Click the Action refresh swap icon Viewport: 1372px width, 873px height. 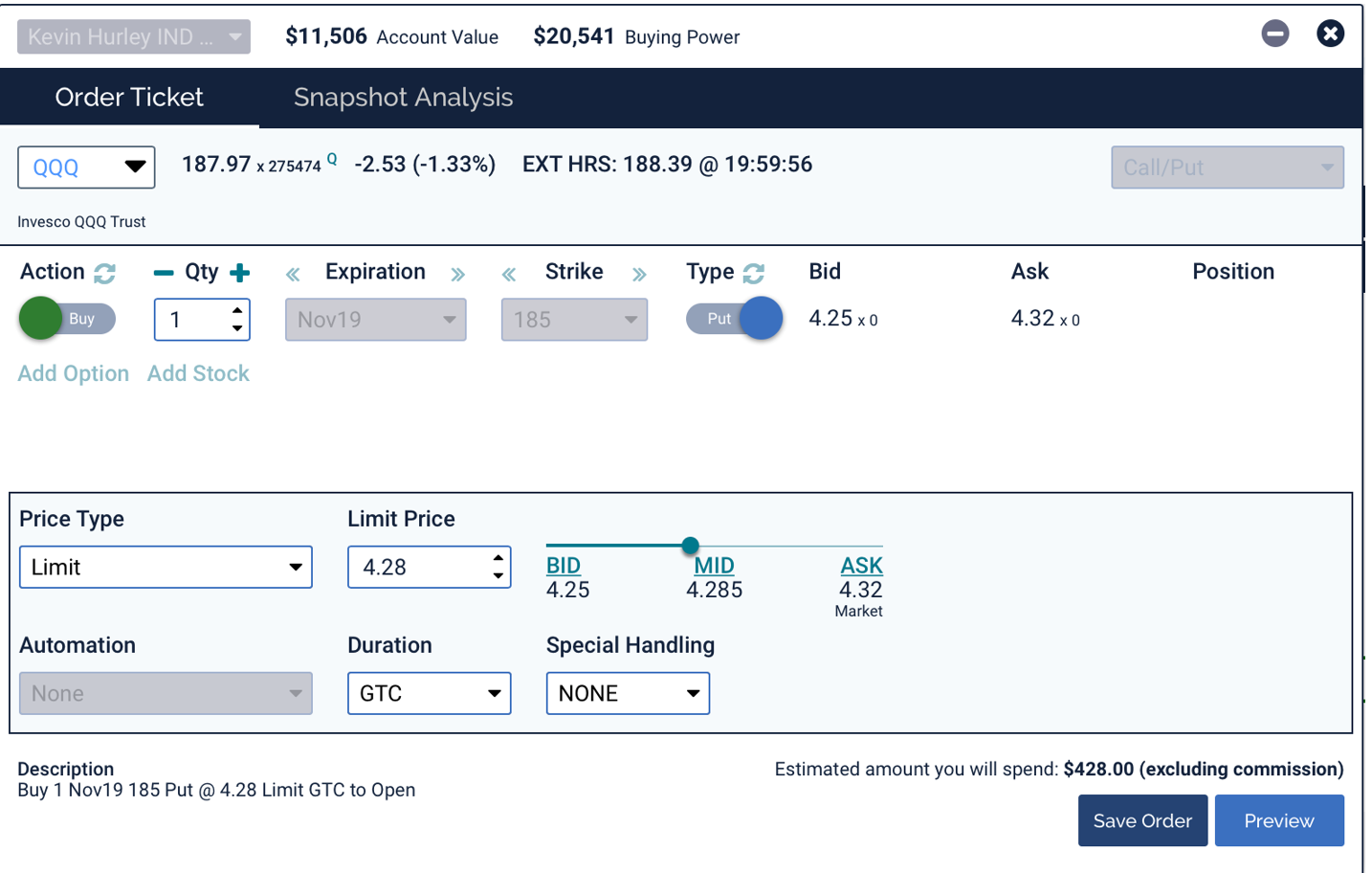(x=104, y=274)
